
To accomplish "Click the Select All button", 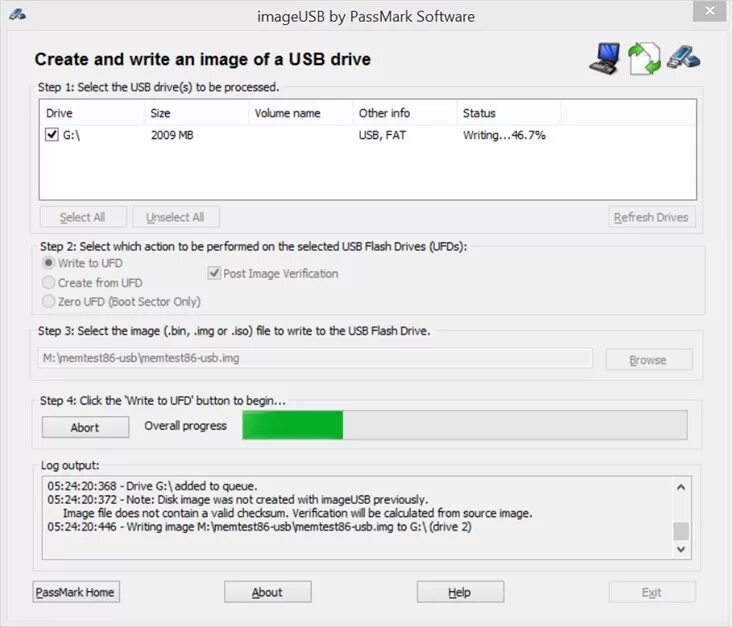I will pyautogui.click(x=83, y=217).
